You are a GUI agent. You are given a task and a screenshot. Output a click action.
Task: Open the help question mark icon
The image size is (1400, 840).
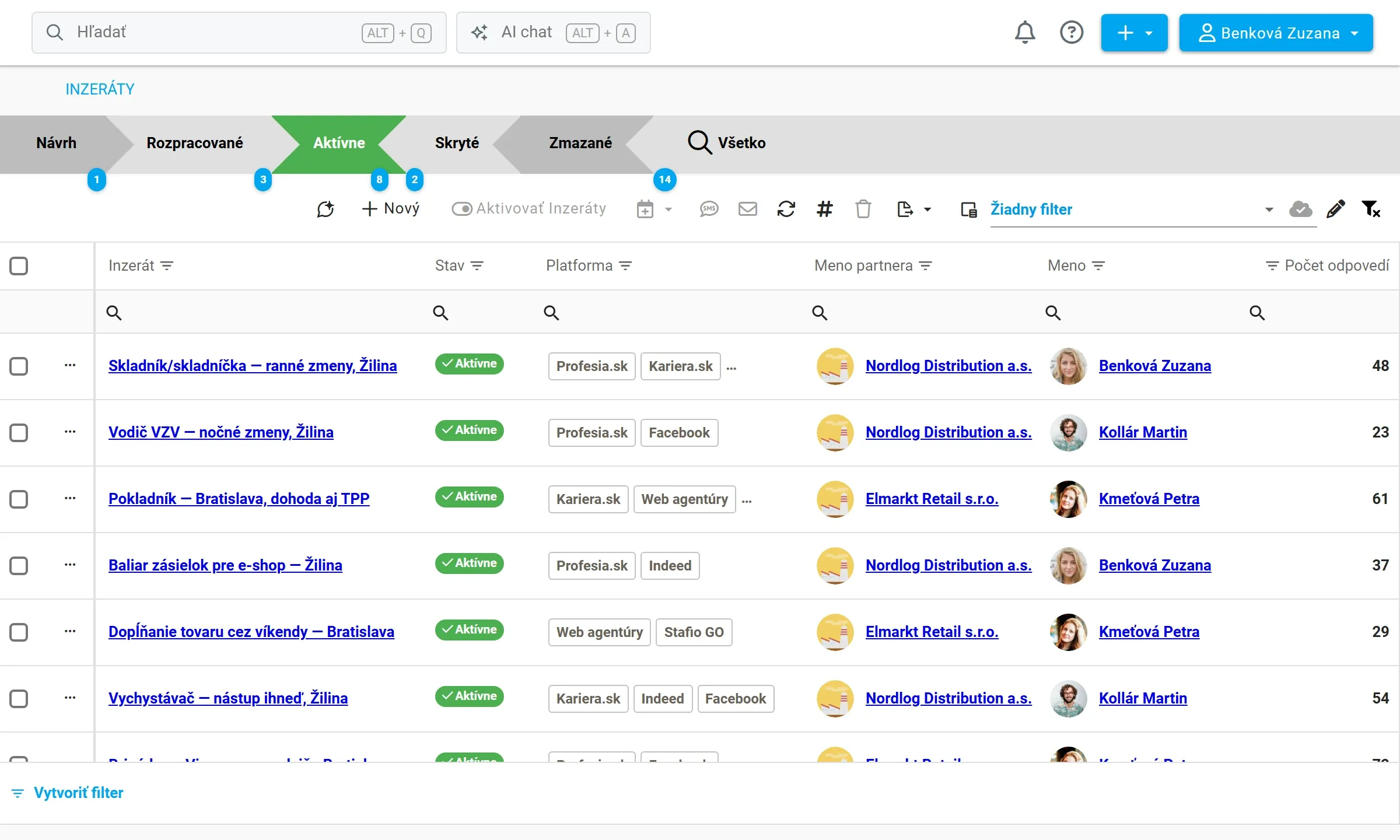click(1072, 33)
